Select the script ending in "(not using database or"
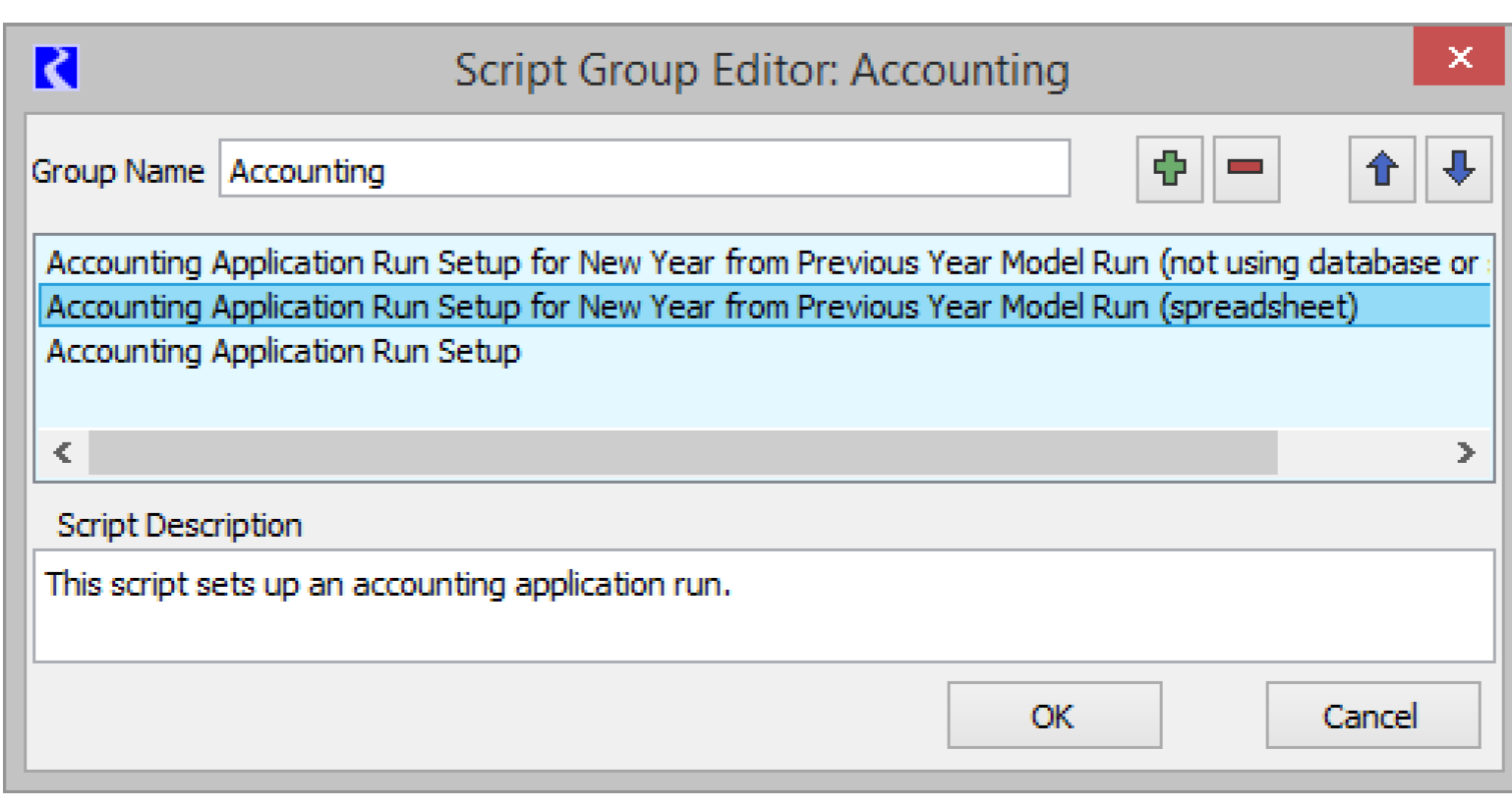 click(762, 263)
